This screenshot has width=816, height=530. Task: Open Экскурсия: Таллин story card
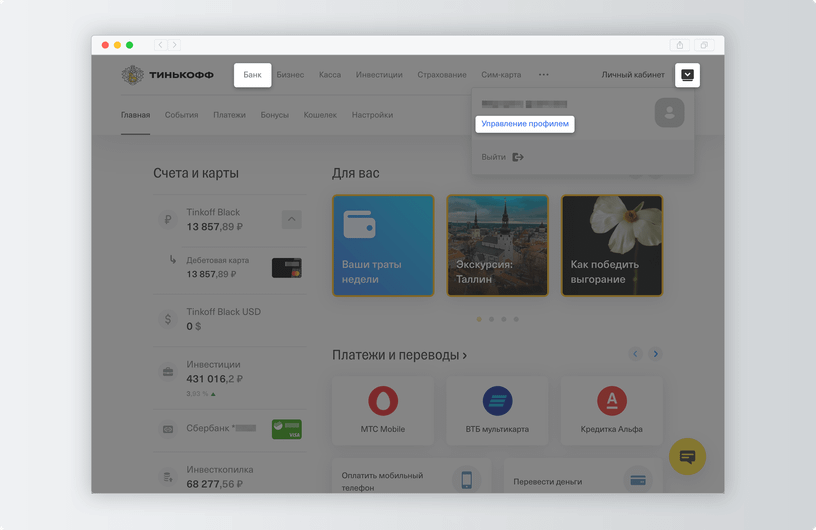pyautogui.click(x=498, y=246)
